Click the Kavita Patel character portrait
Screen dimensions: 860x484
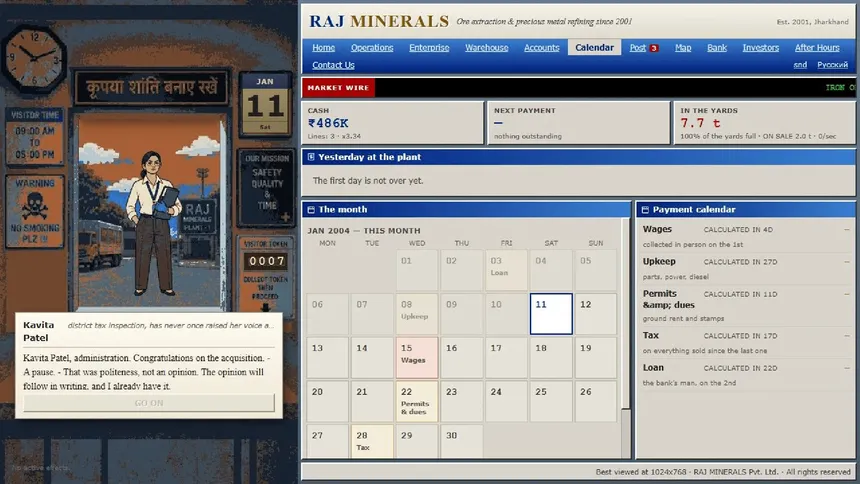(152, 224)
